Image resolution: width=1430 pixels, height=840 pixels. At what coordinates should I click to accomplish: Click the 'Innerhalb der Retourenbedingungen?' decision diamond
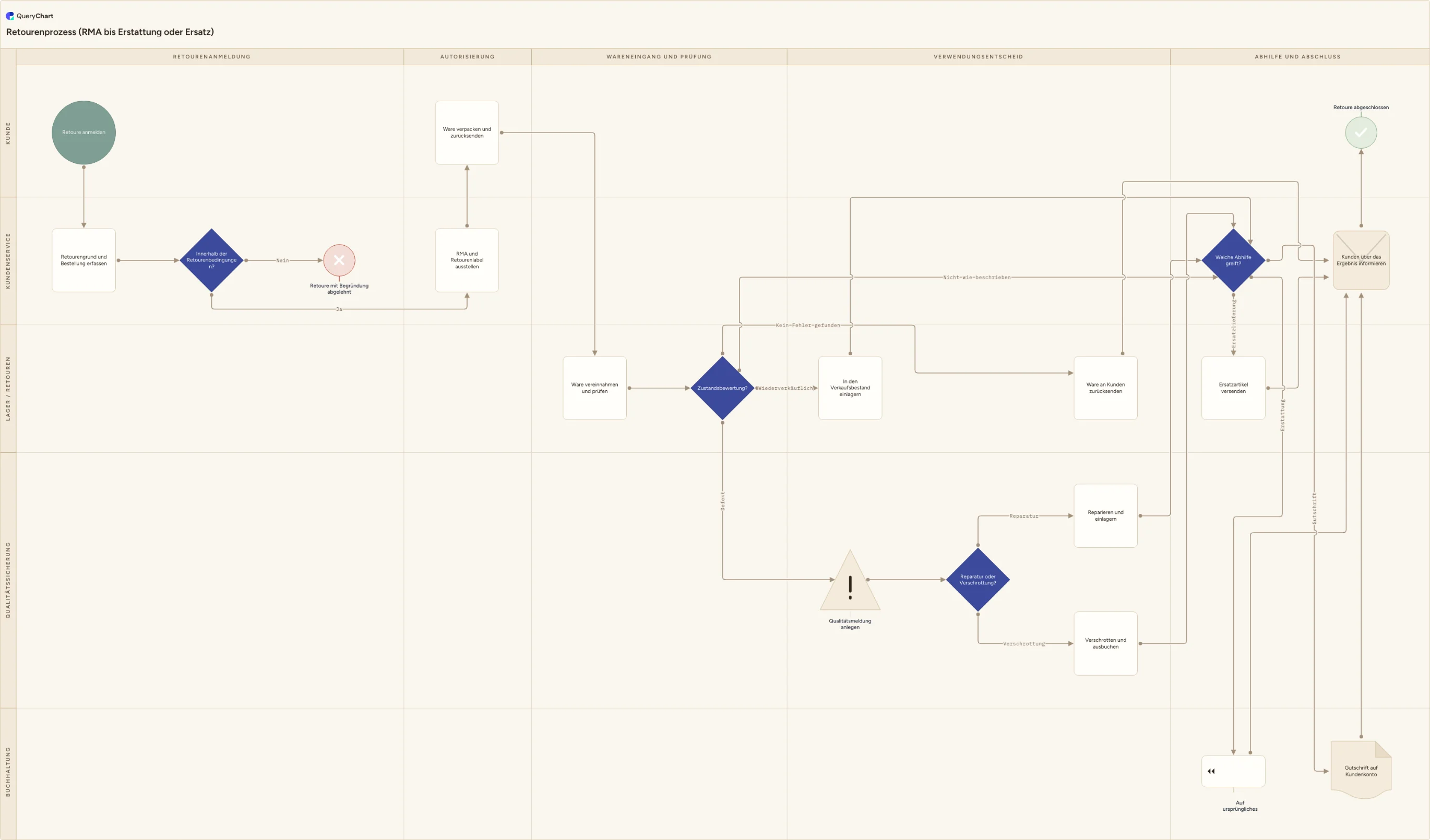[x=212, y=260]
